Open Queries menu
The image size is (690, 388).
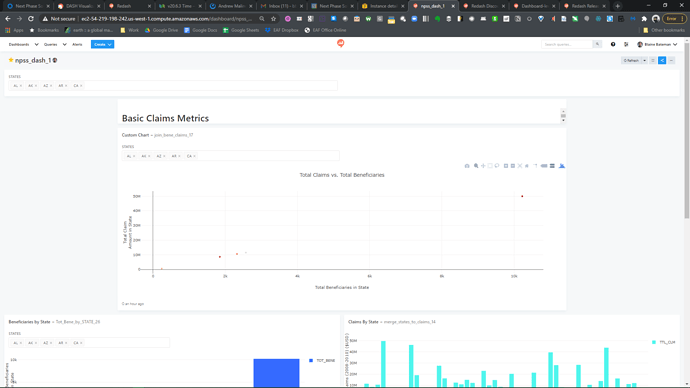(55, 44)
